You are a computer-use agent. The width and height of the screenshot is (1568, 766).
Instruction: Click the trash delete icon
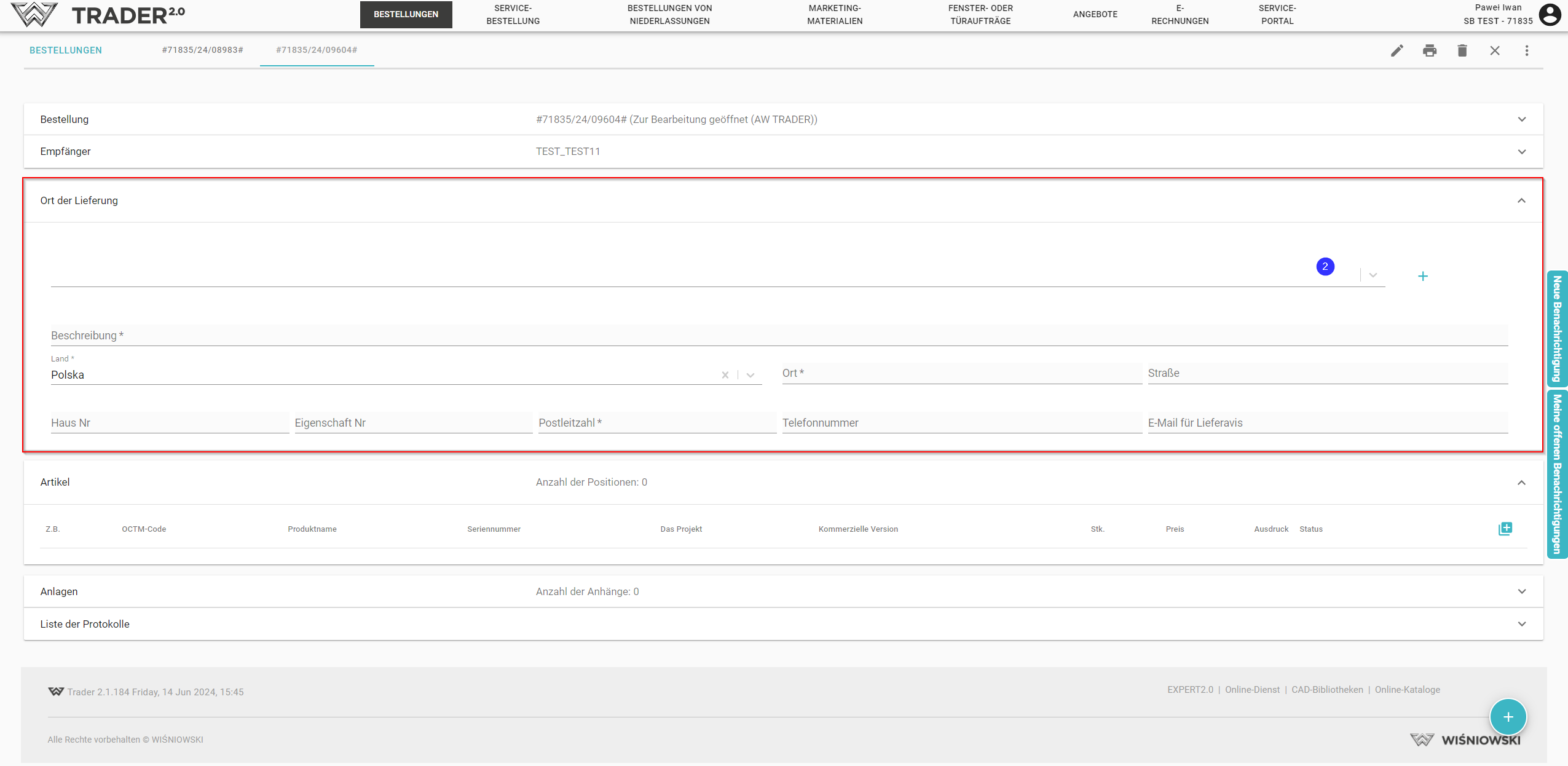click(x=1462, y=50)
